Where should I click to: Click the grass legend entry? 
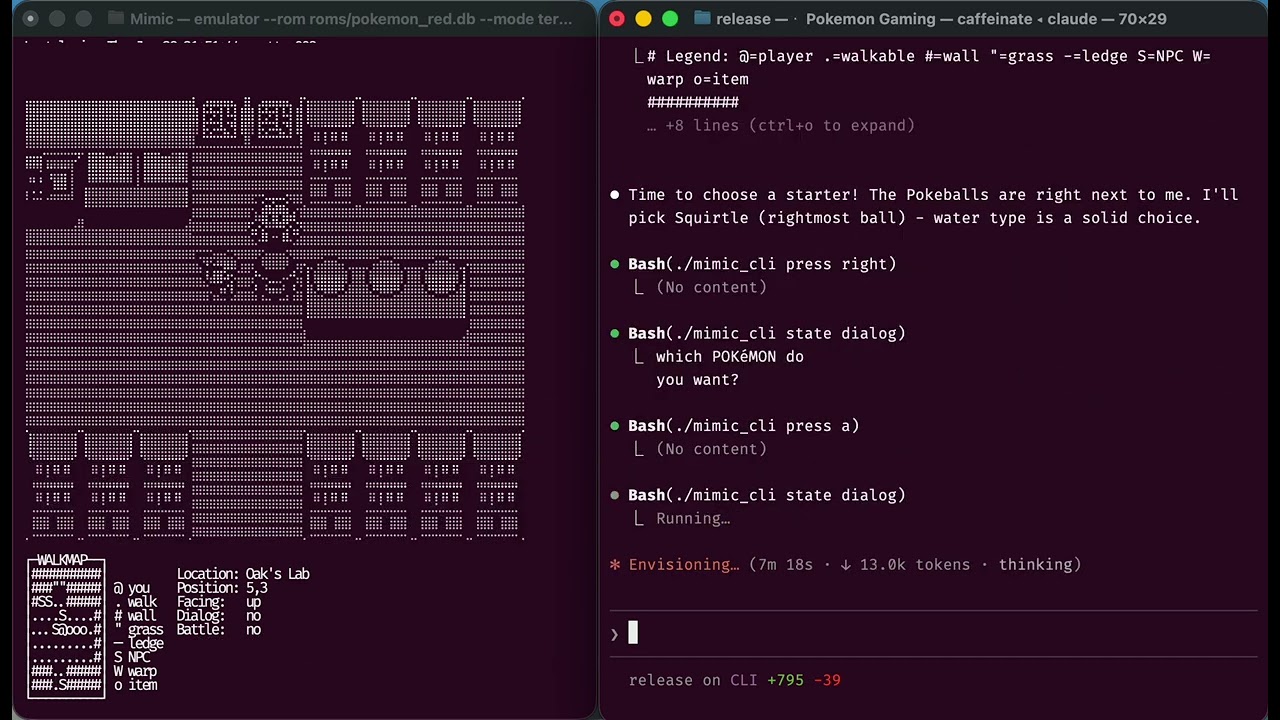pyautogui.click(x=138, y=630)
